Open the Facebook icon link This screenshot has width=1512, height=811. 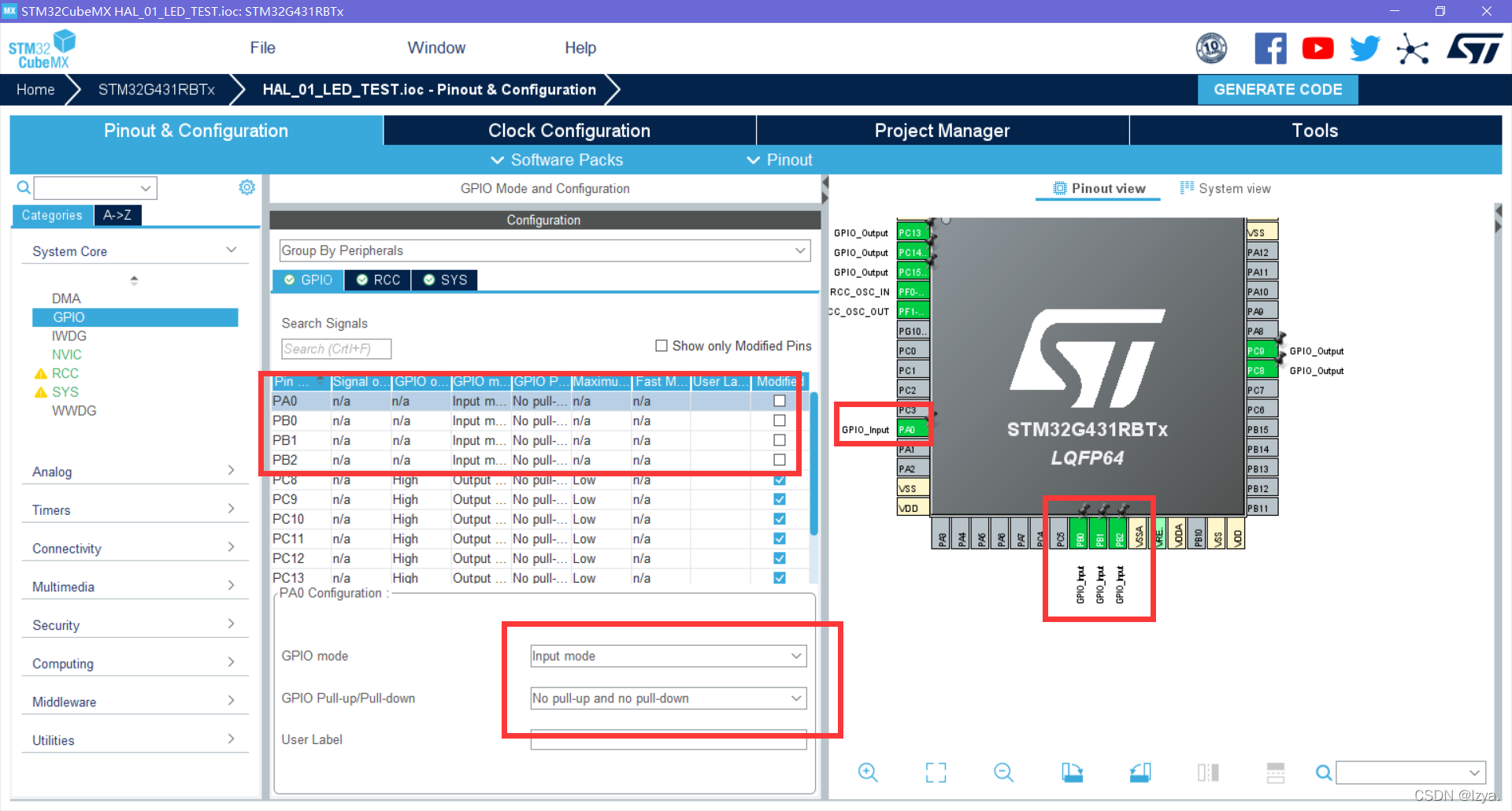click(x=1270, y=49)
